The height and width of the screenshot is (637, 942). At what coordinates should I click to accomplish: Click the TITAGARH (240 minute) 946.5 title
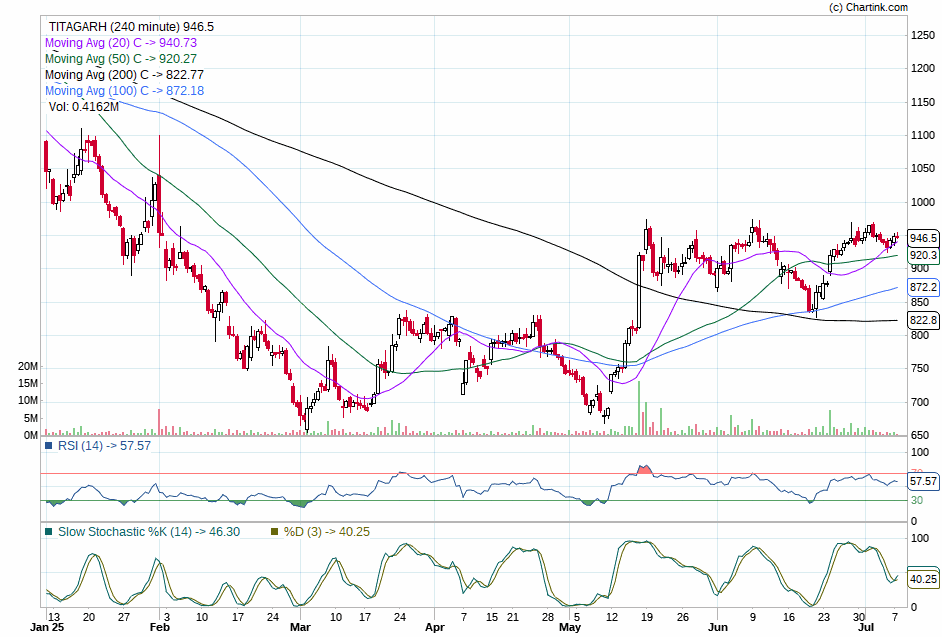[x=131, y=27]
